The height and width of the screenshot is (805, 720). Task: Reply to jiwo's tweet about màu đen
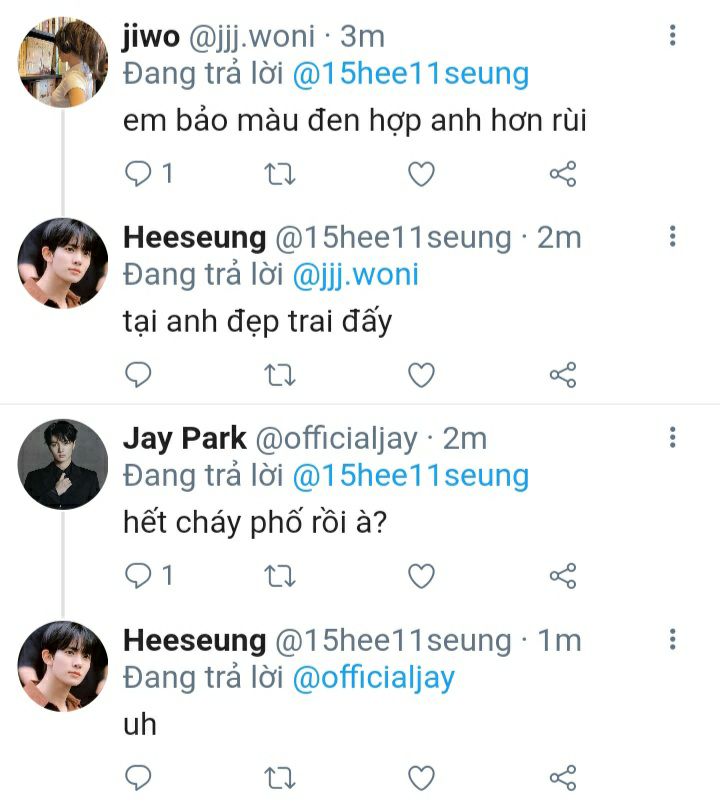(x=138, y=174)
